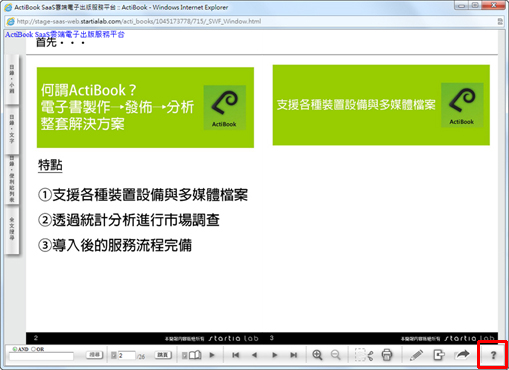
Task: Click the 特點 heading text
Action: (50, 165)
